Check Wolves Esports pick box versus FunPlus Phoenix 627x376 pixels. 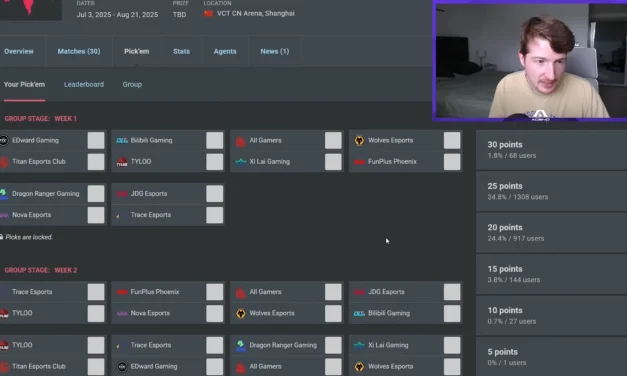point(452,140)
